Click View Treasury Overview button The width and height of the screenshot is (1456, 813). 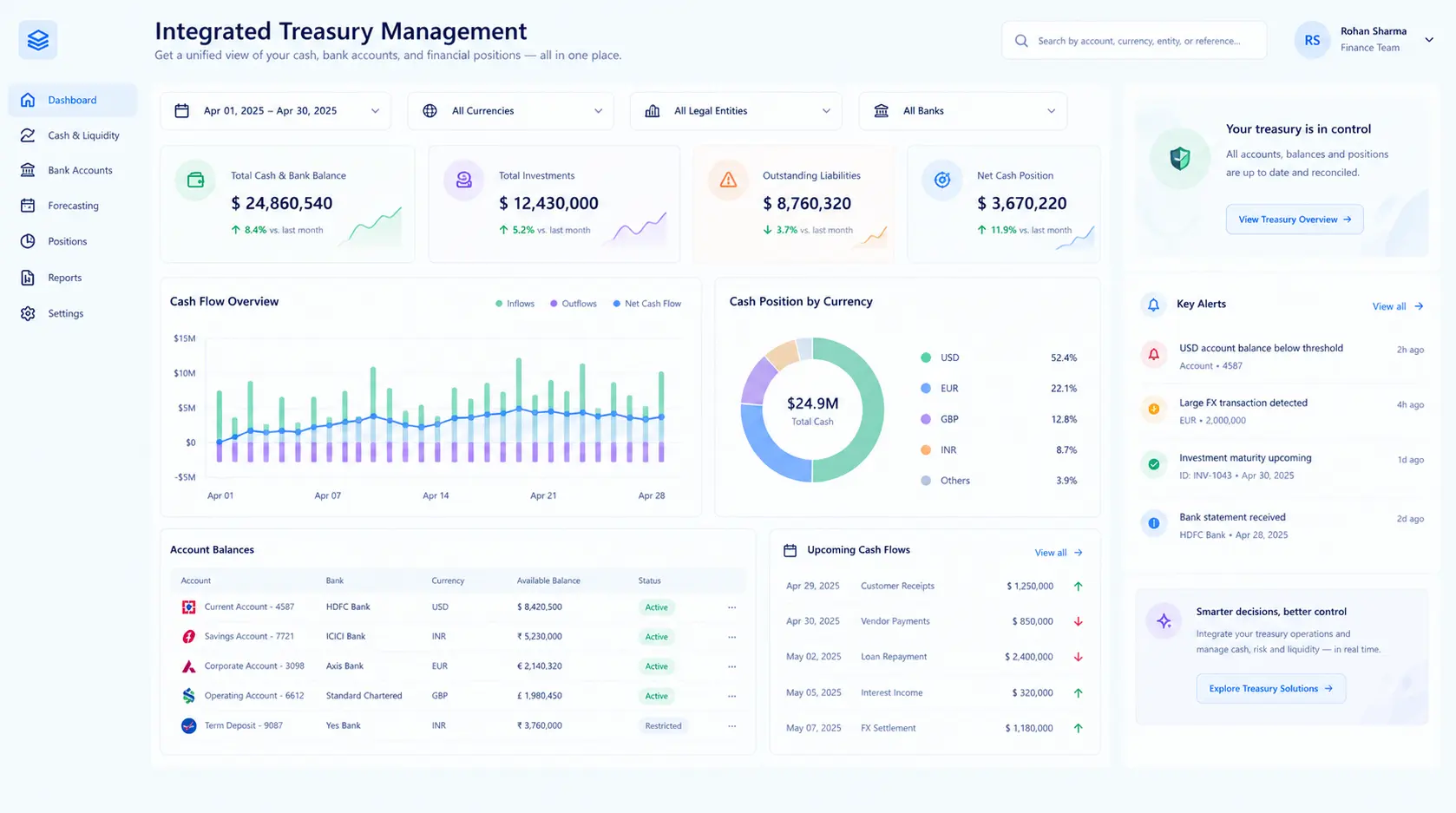1295,220
